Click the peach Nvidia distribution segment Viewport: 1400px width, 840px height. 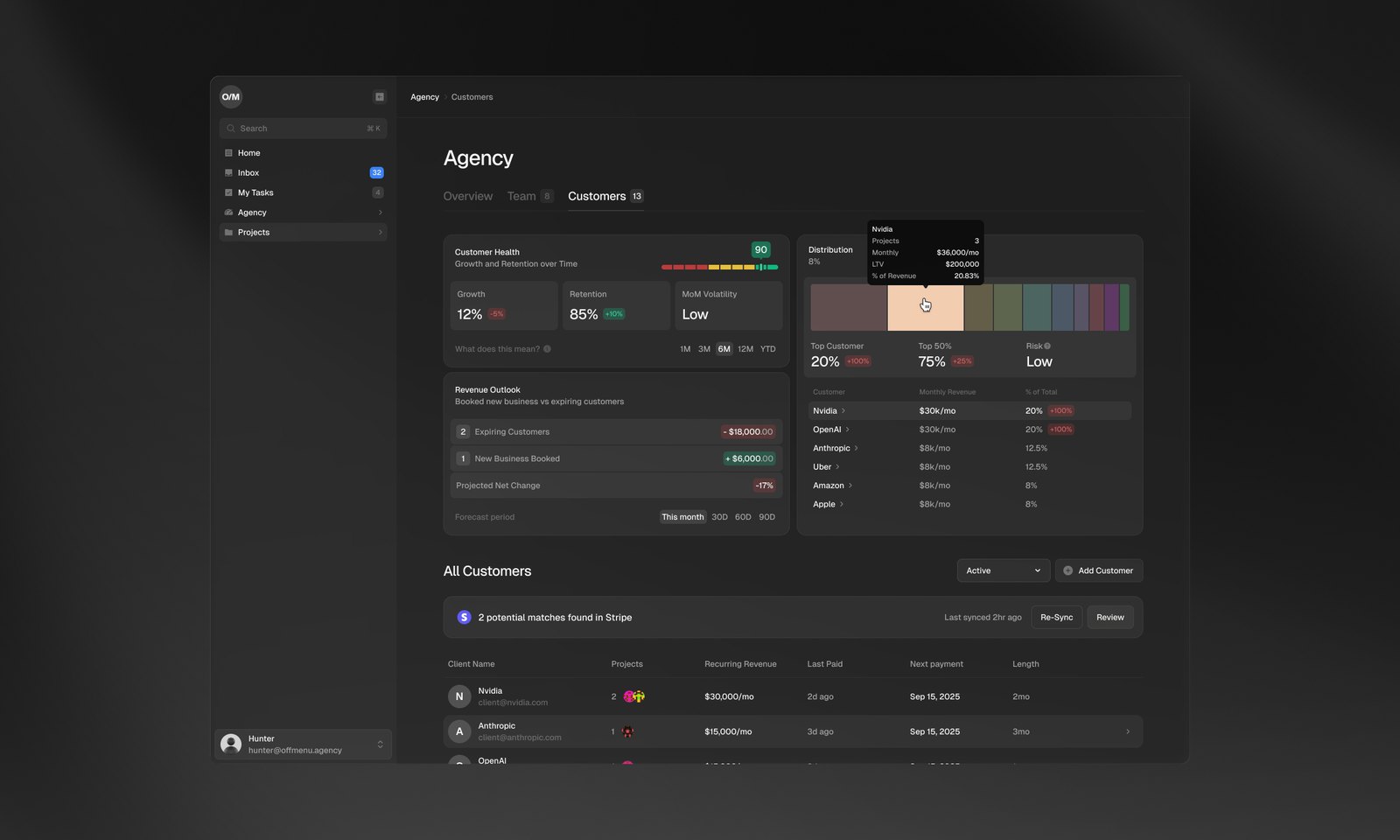926,307
